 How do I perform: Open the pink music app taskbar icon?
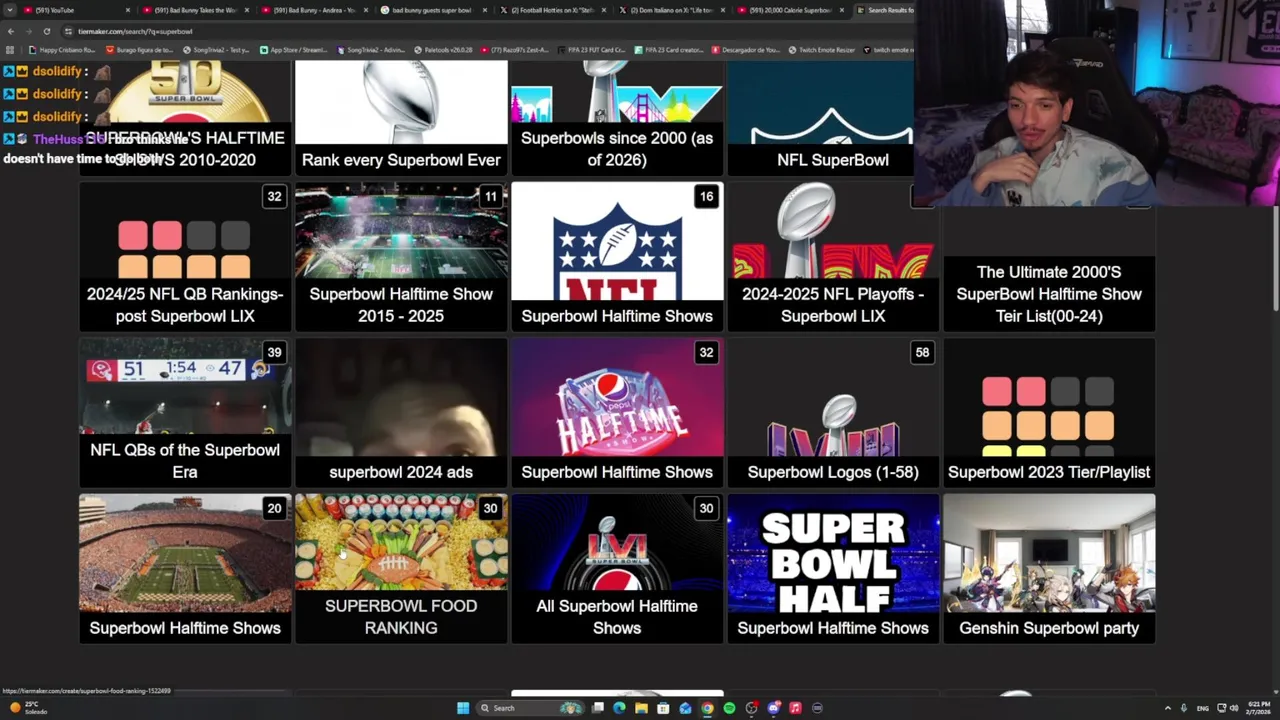click(795, 708)
